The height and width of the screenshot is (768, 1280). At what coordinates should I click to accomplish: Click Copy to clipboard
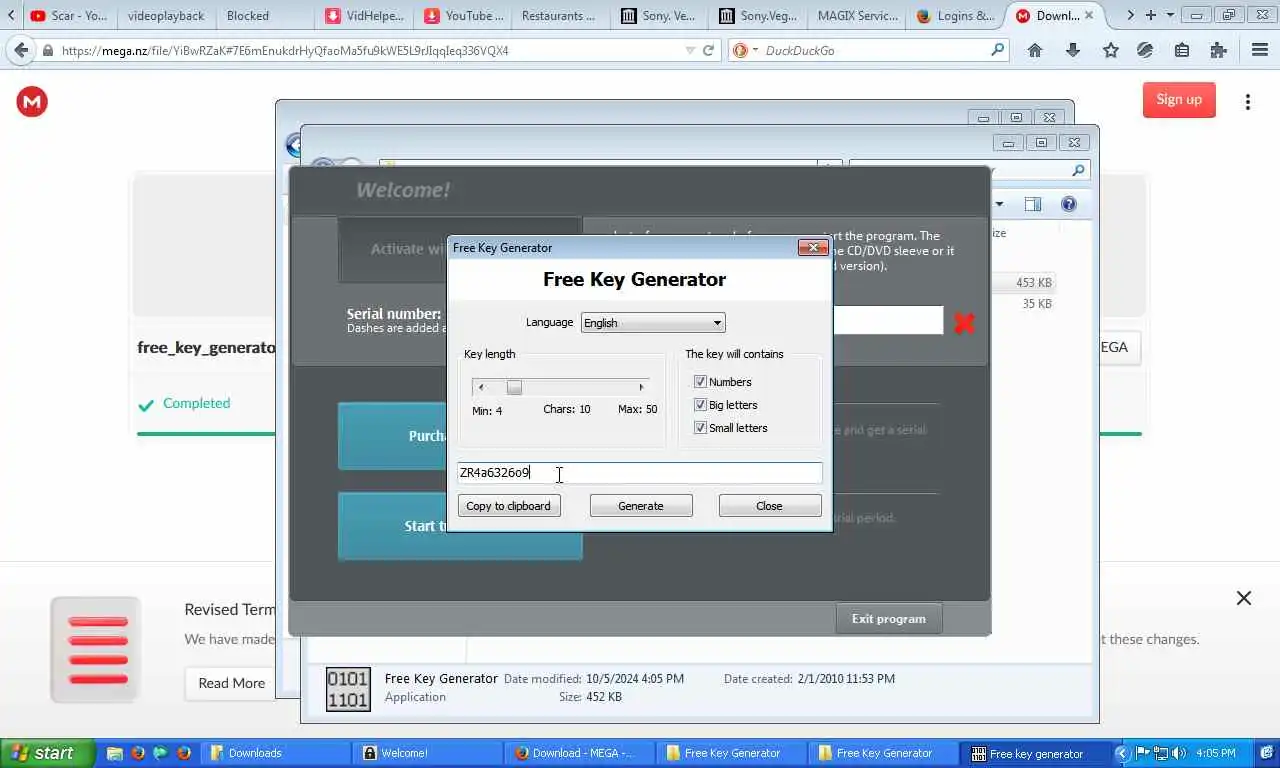point(508,506)
